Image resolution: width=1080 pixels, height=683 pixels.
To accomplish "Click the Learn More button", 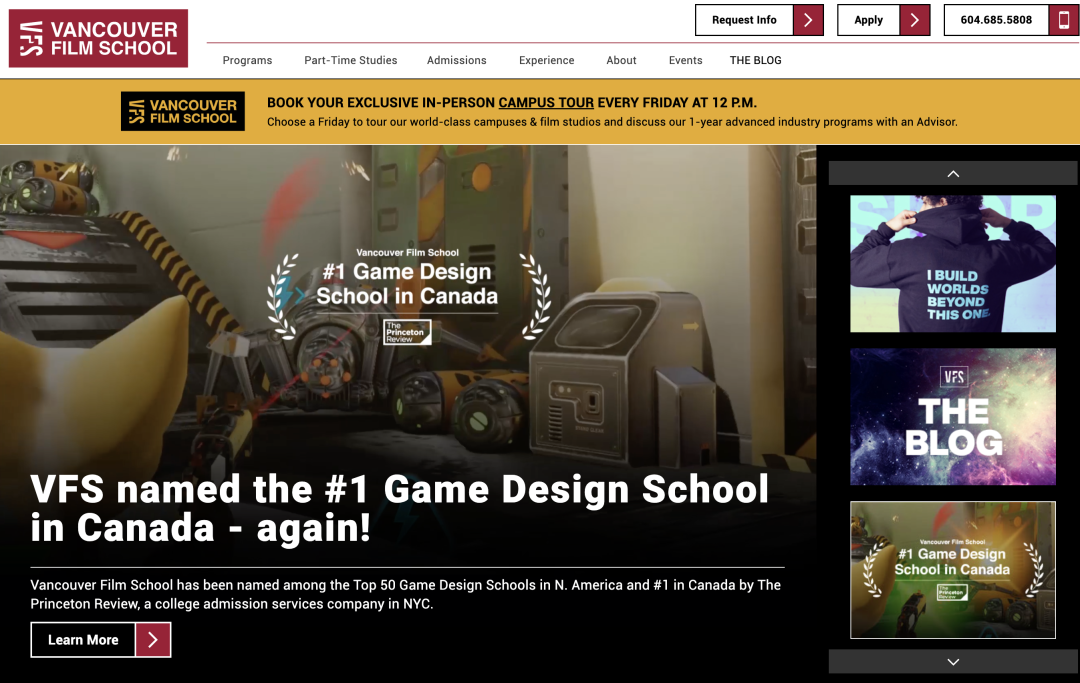I will (101, 640).
